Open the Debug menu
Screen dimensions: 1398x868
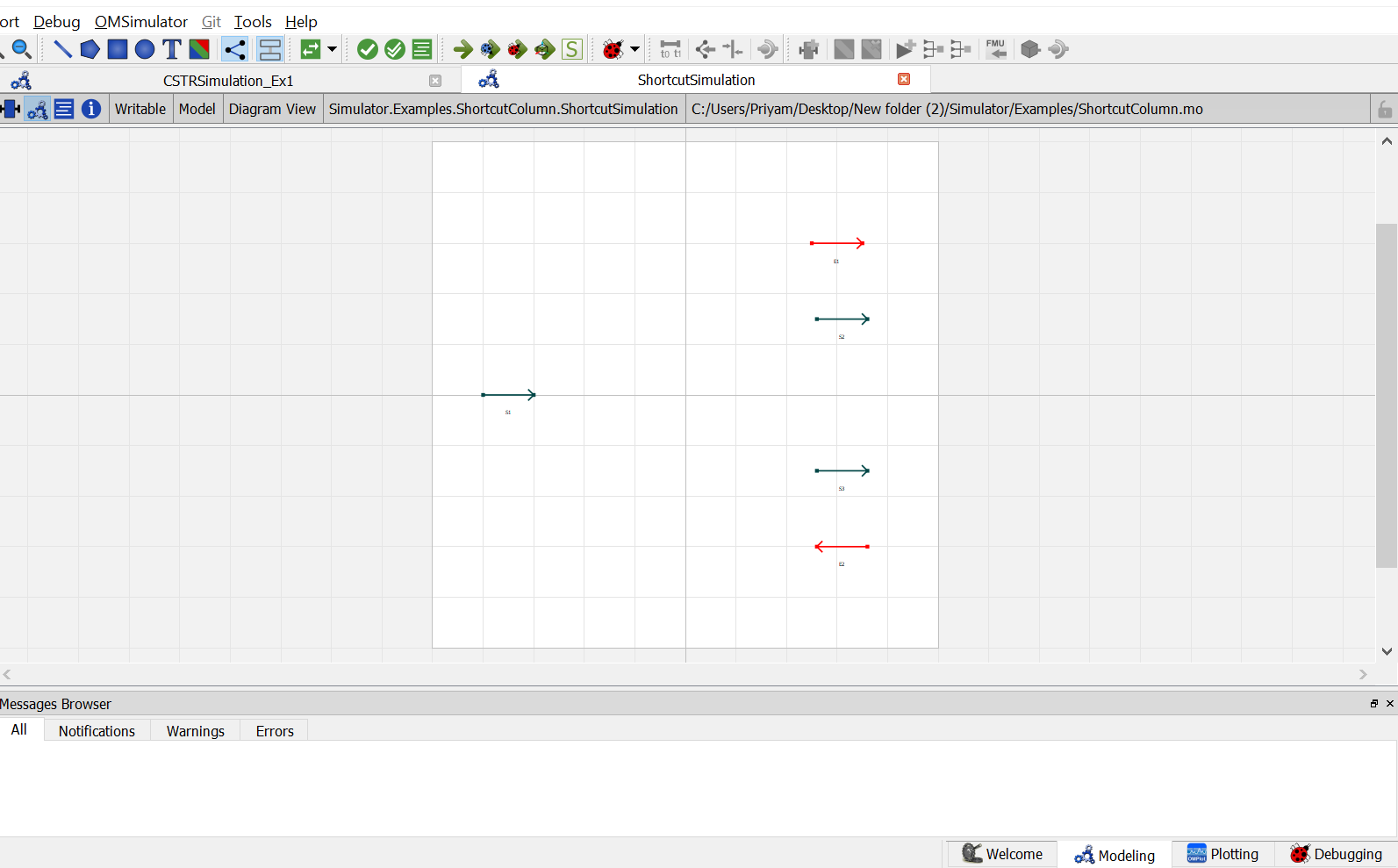point(57,22)
